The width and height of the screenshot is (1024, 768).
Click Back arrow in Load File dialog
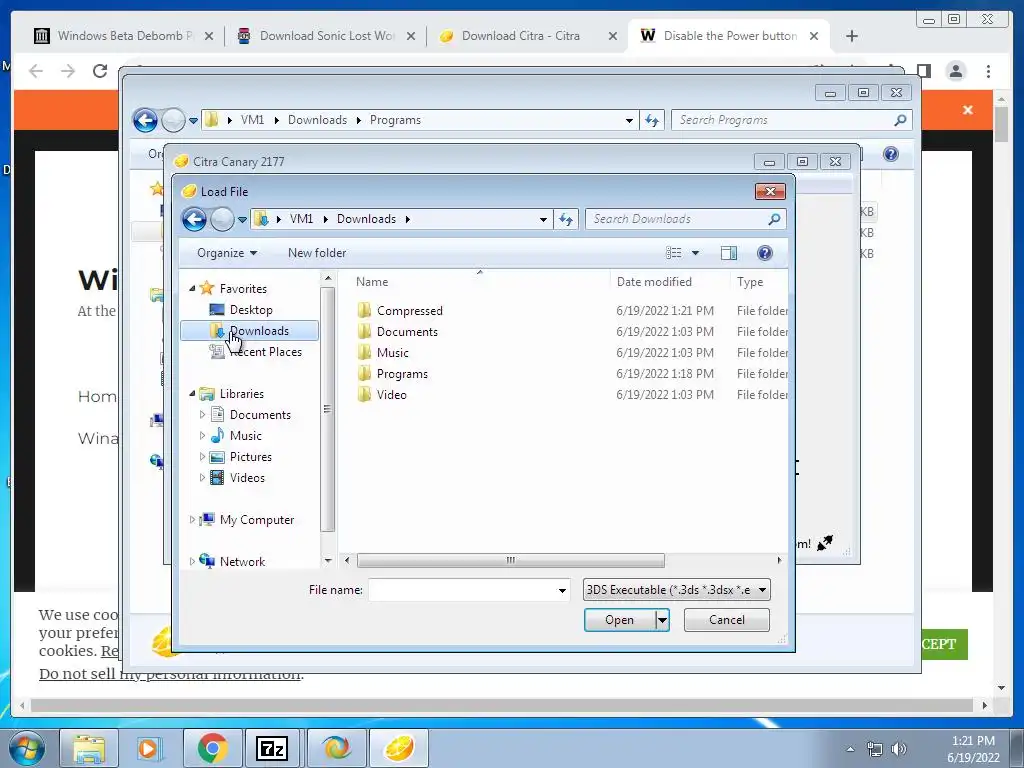(194, 219)
